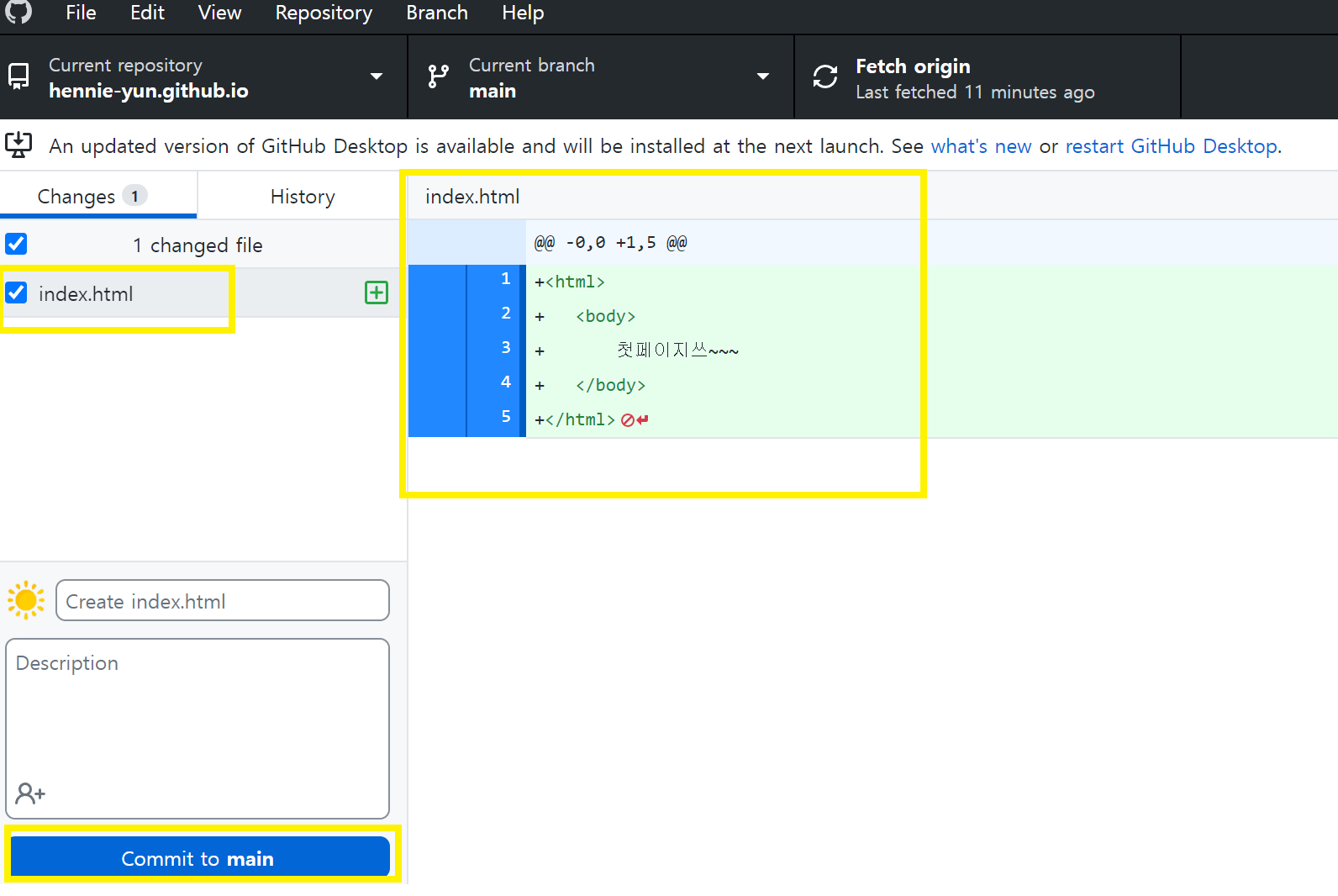Toggle the all changed files checkbox
The height and width of the screenshot is (896, 1338).
pos(16,244)
